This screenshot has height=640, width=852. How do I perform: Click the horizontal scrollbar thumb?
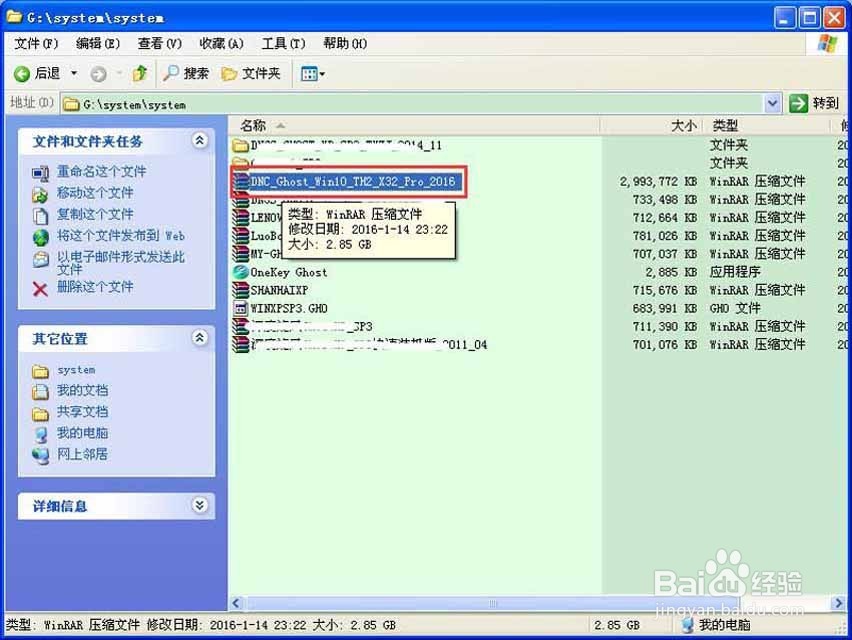(x=493, y=603)
